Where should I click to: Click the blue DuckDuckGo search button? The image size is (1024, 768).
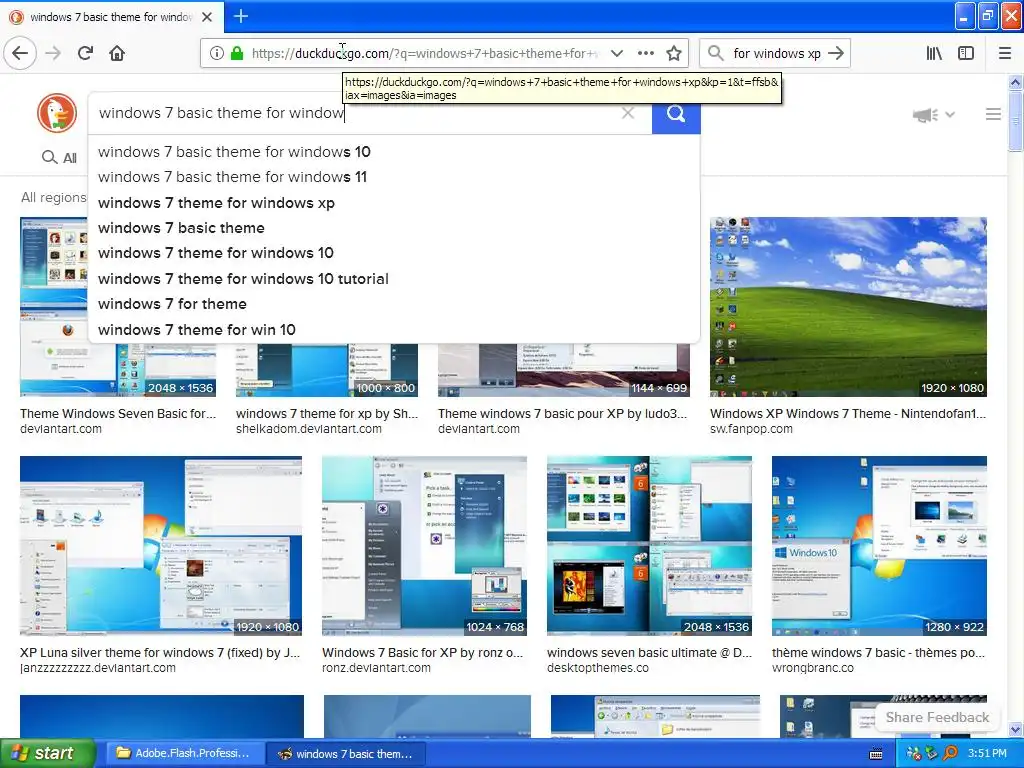(x=676, y=115)
